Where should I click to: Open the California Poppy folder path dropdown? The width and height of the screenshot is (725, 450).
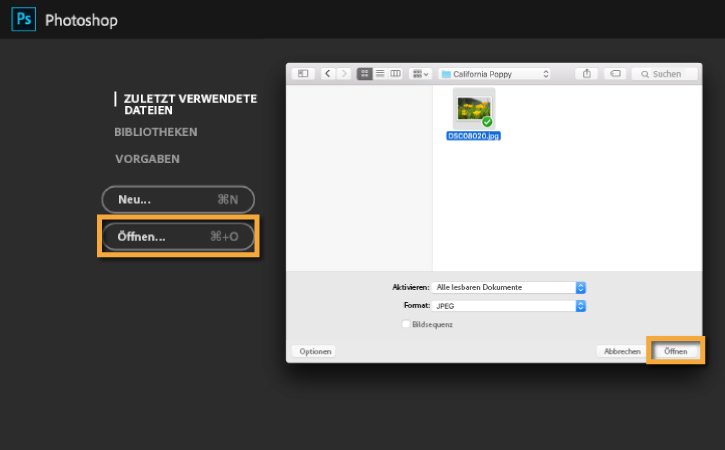pos(495,74)
